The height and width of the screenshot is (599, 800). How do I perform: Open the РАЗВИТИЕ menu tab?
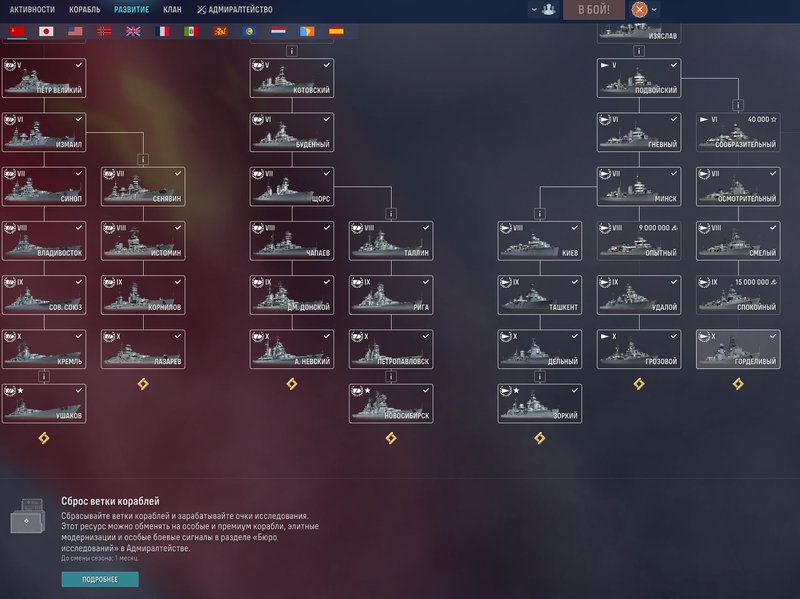(132, 9)
